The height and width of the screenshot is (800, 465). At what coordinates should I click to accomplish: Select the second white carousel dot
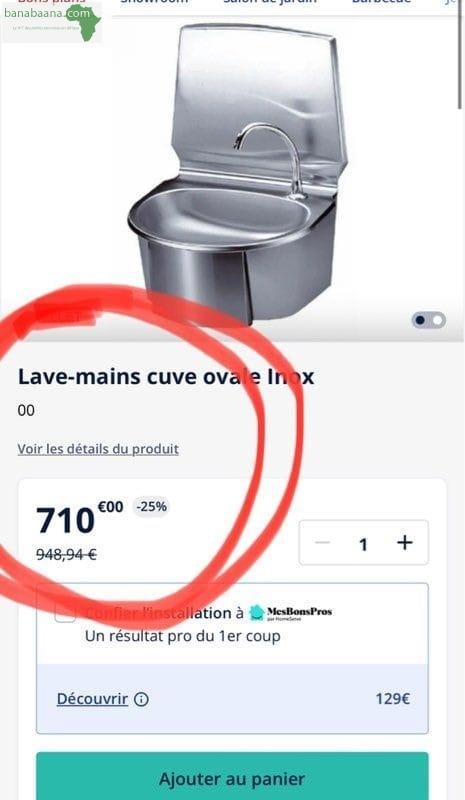point(438,320)
